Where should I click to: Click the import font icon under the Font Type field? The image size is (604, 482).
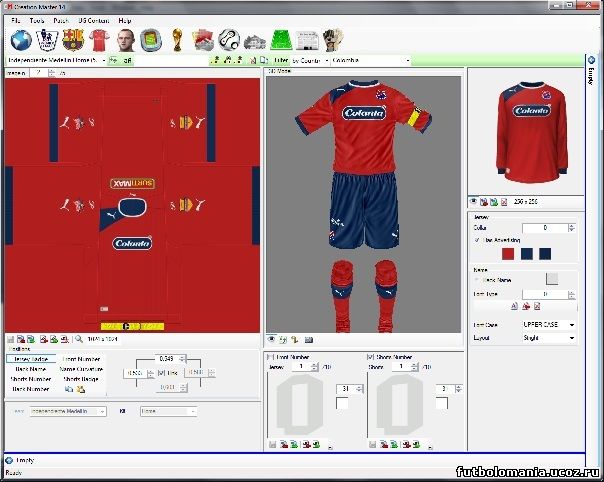[526, 306]
